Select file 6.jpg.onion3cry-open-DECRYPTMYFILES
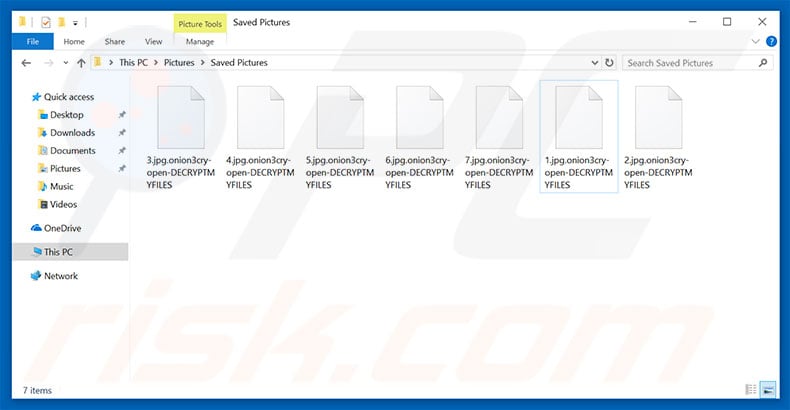The height and width of the screenshot is (410, 790). [x=419, y=136]
